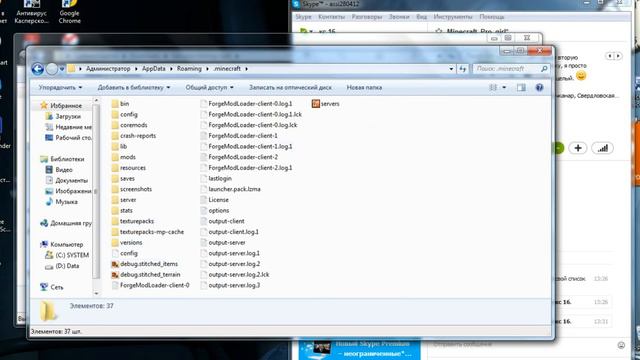Select the options file
Image resolution: width=640 pixels, height=360 pixels.
[215, 210]
